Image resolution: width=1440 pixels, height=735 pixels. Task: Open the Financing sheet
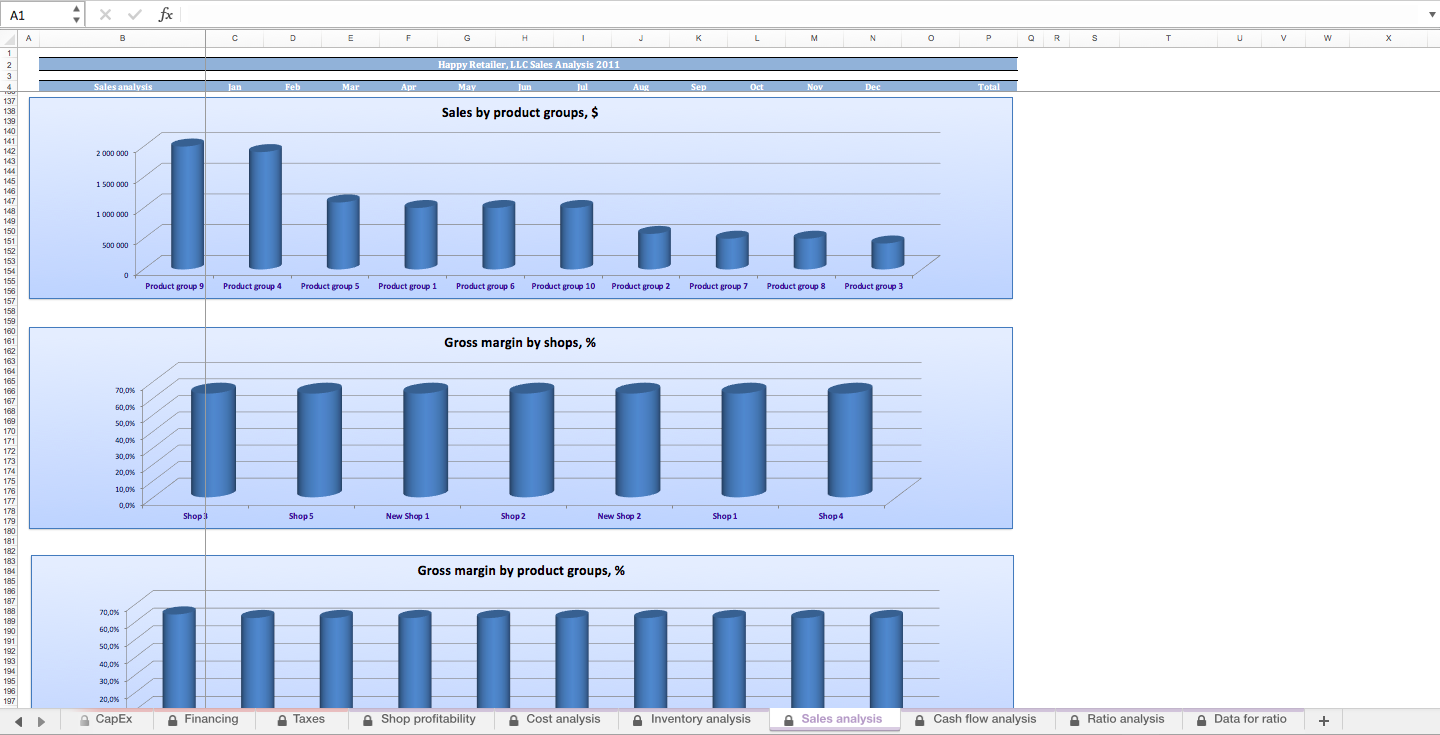pyautogui.click(x=213, y=719)
